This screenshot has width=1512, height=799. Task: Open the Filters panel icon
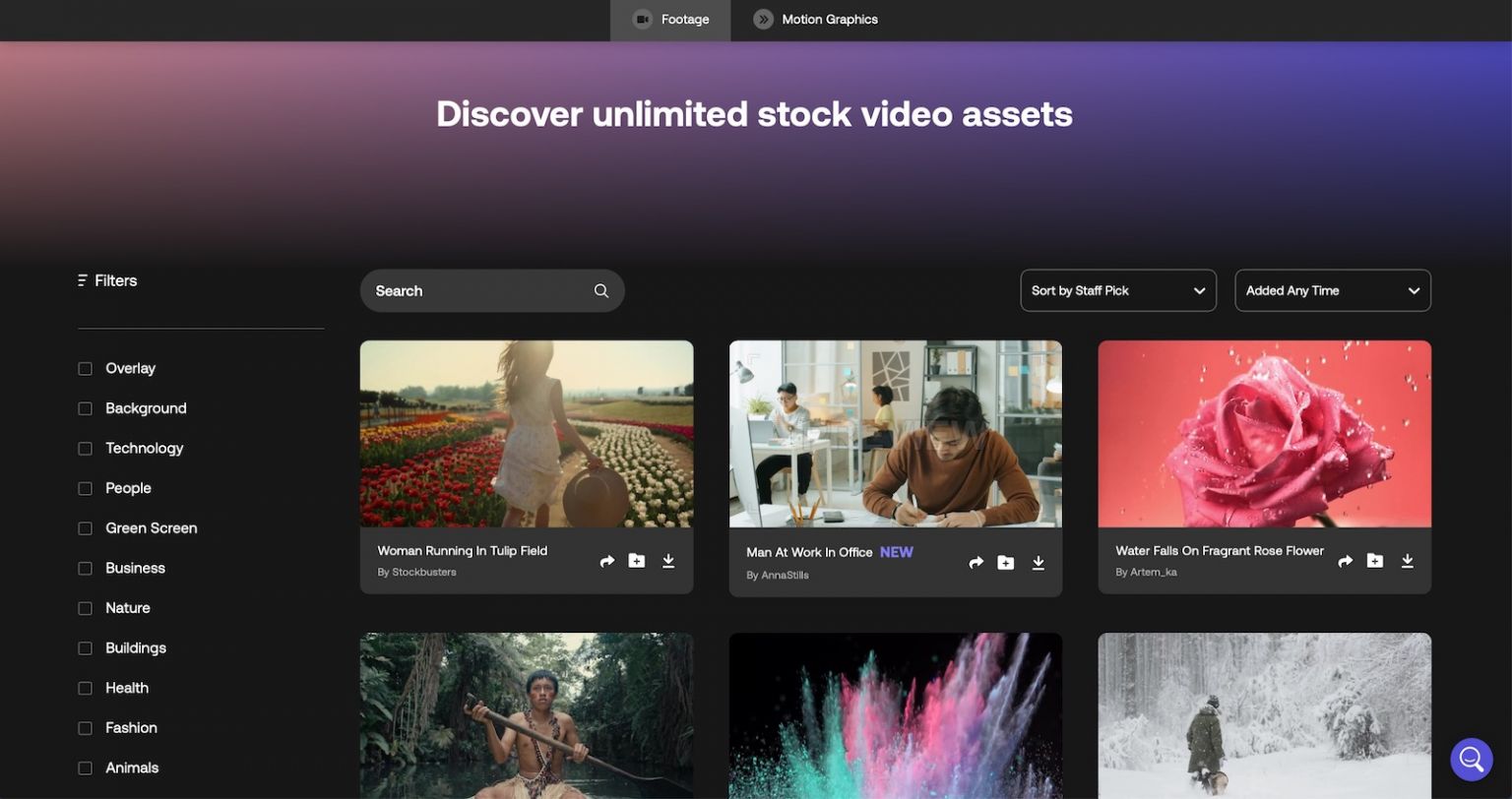81,280
